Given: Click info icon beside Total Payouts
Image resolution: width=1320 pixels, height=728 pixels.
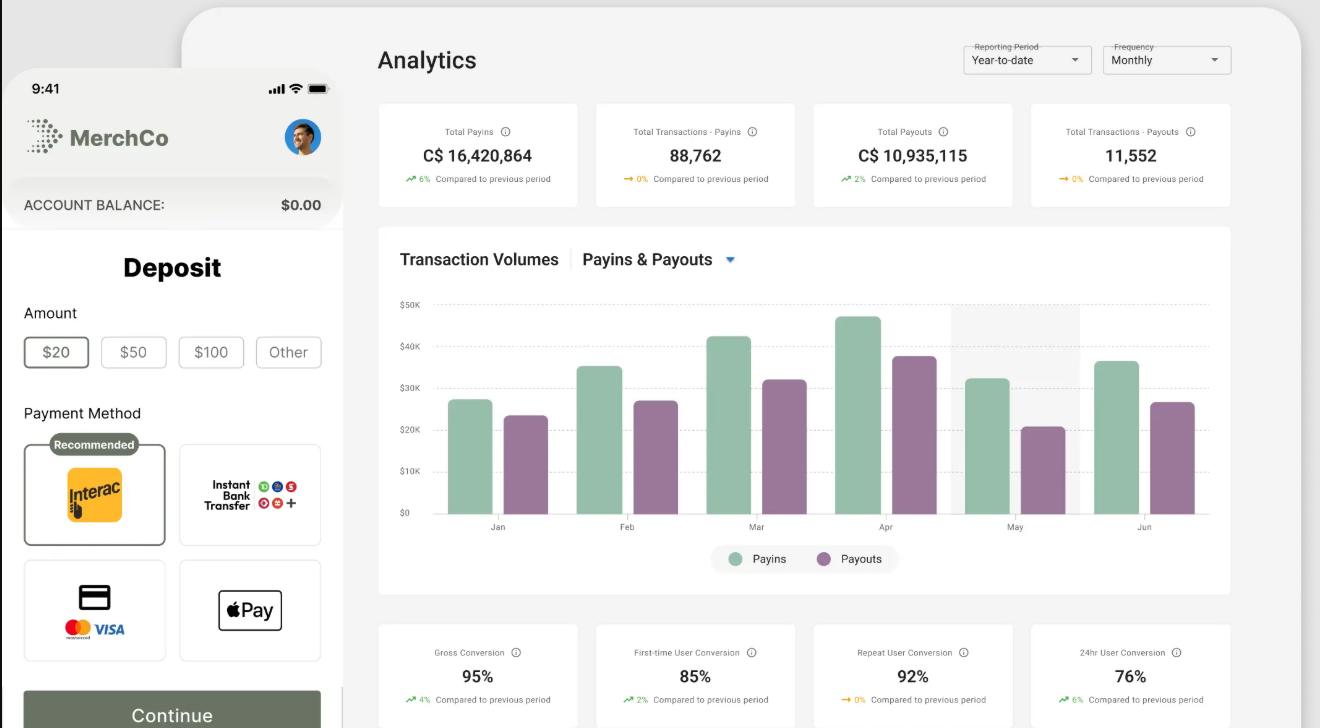Looking at the screenshot, I should pos(943,132).
